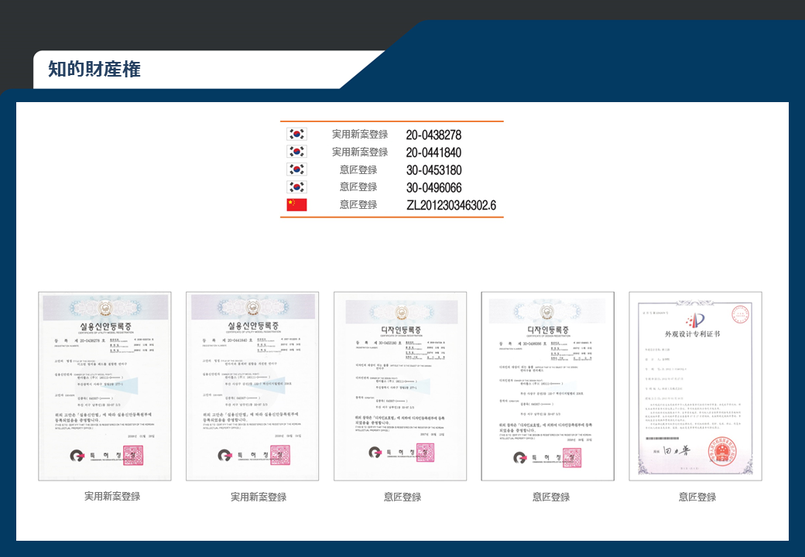Click 実用新案登録 label next to 20-0441840

pos(360,152)
